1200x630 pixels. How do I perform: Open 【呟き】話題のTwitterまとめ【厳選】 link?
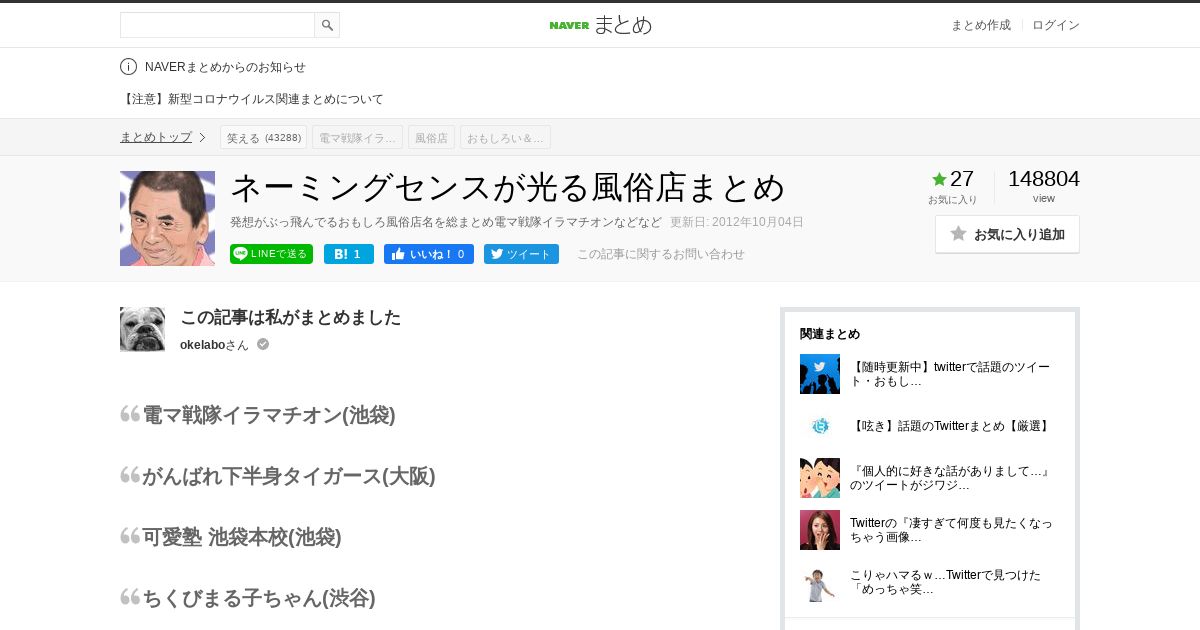pyautogui.click(x=951, y=426)
